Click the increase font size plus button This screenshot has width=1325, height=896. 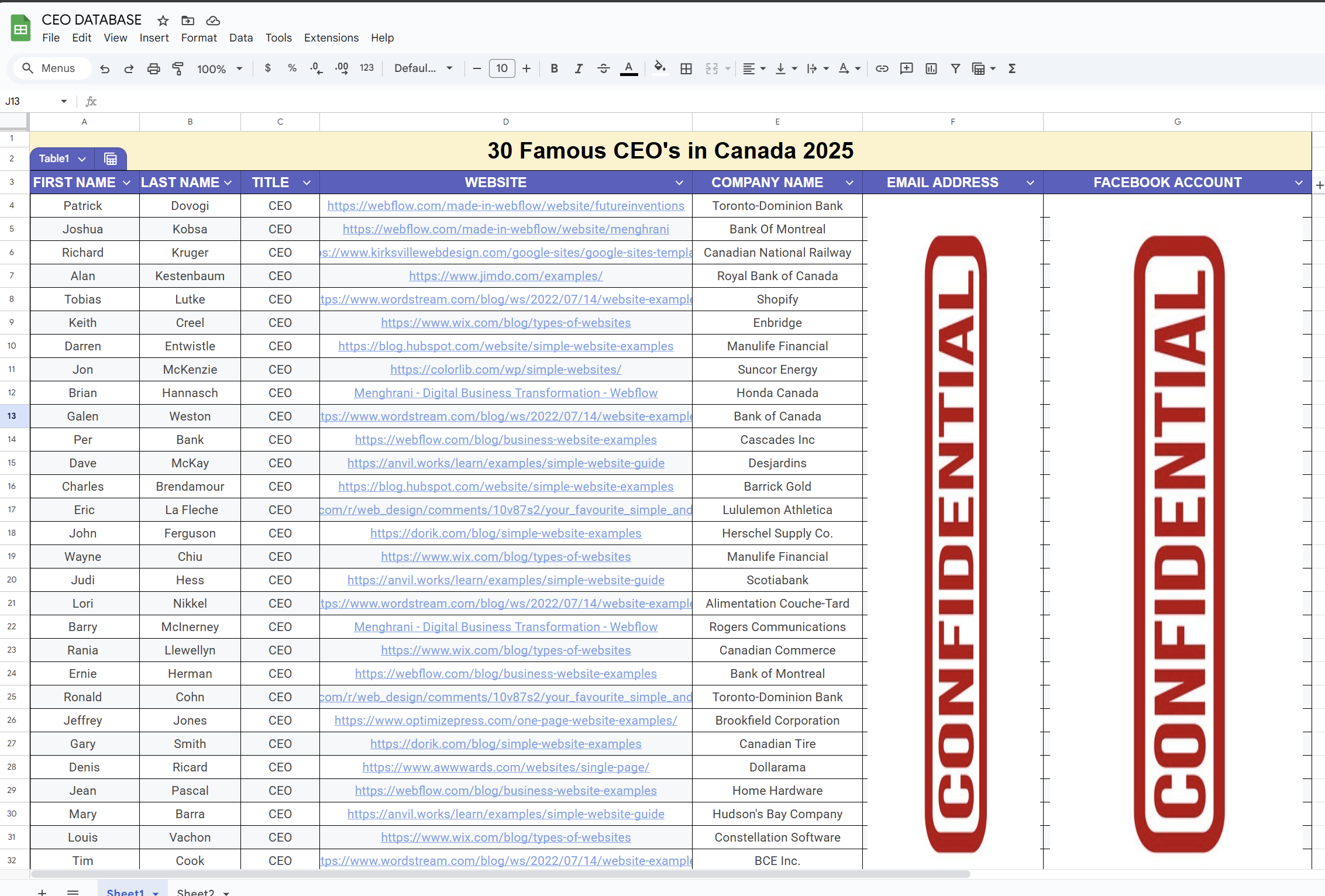pyautogui.click(x=526, y=68)
